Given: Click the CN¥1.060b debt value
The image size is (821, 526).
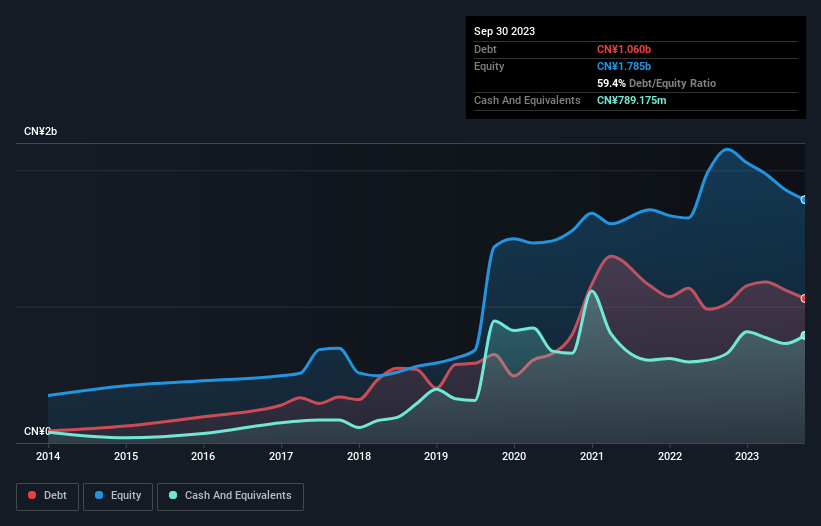Looking at the screenshot, I should pos(624,49).
